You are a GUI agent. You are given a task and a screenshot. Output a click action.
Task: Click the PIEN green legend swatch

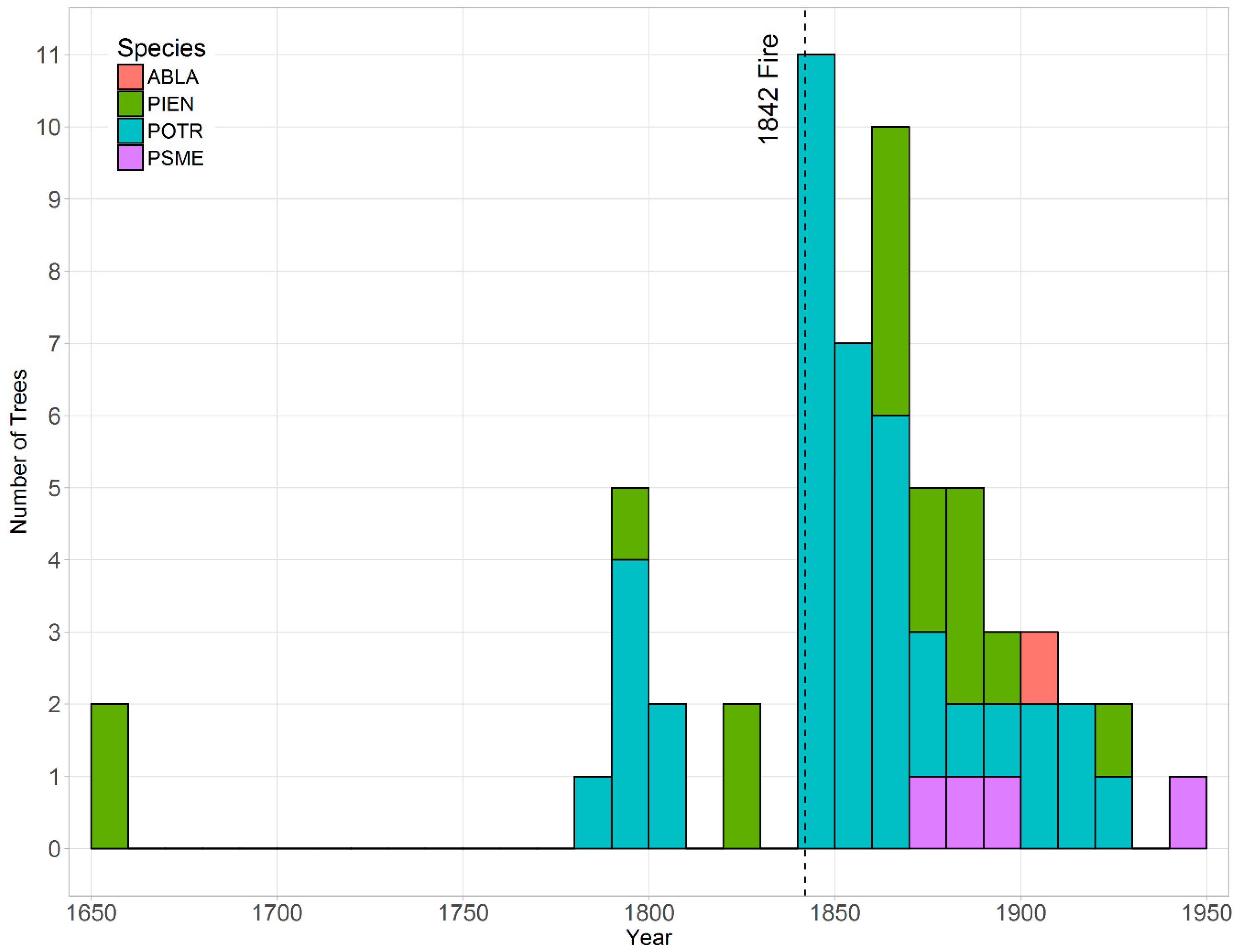click(x=130, y=104)
